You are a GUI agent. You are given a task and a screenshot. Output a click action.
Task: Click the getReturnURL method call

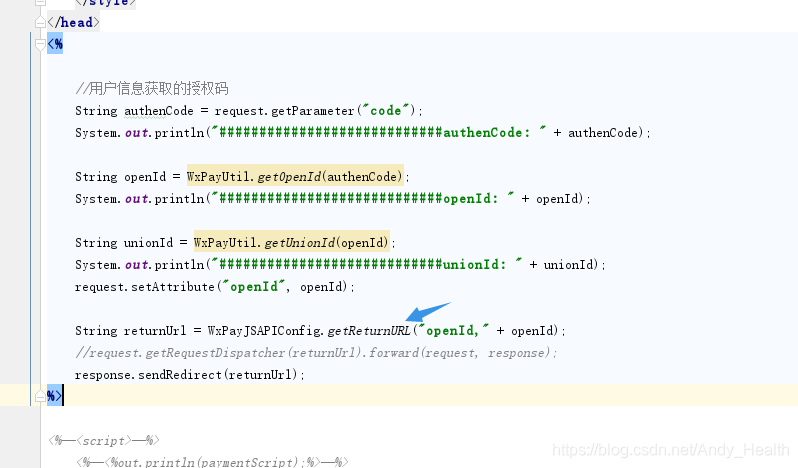pos(369,331)
